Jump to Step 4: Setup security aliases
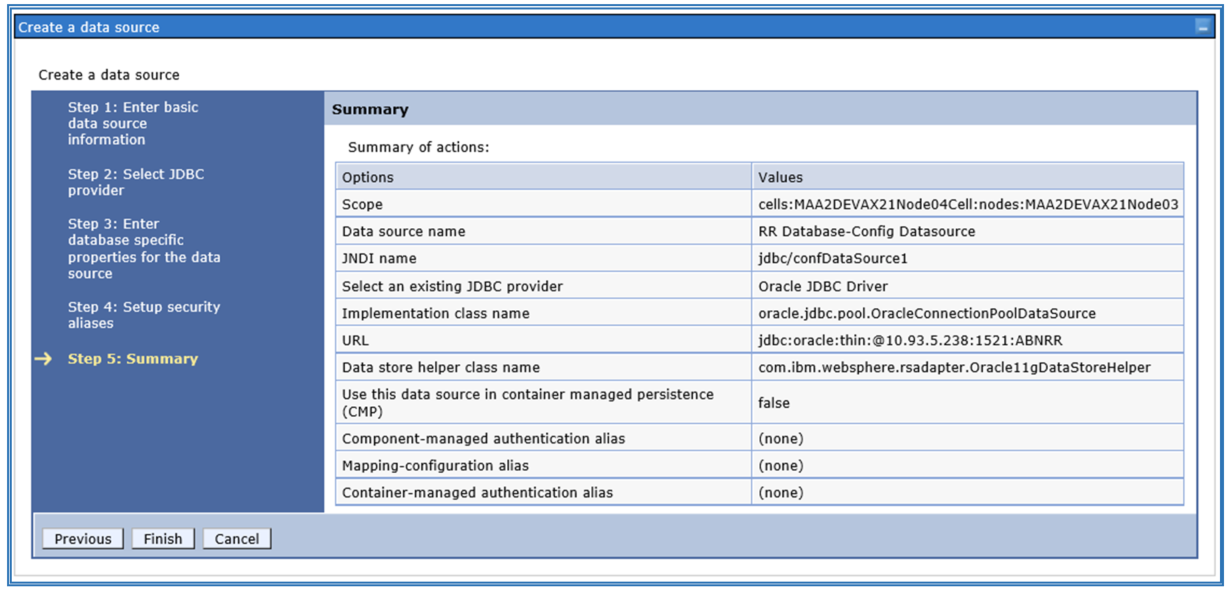 point(144,315)
